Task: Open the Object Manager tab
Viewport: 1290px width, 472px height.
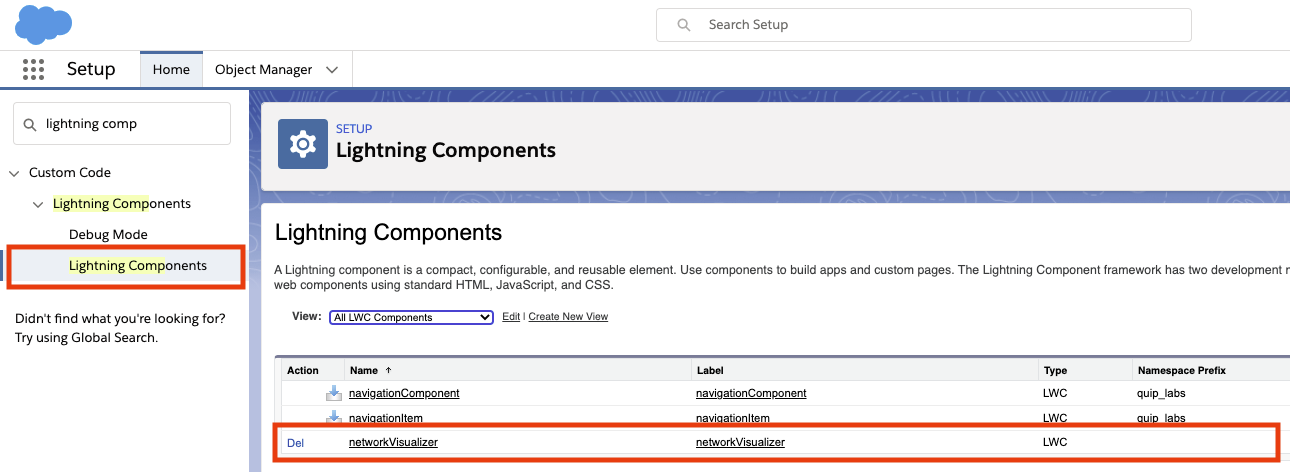Action: click(x=264, y=69)
